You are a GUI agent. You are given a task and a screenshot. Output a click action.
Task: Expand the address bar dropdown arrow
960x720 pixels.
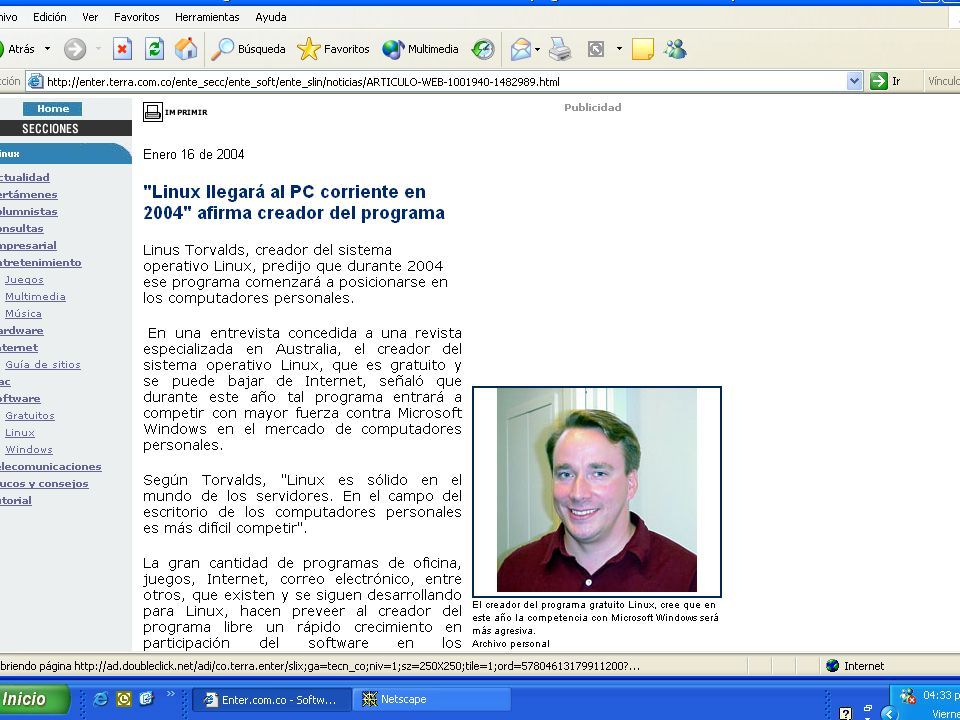coord(854,81)
